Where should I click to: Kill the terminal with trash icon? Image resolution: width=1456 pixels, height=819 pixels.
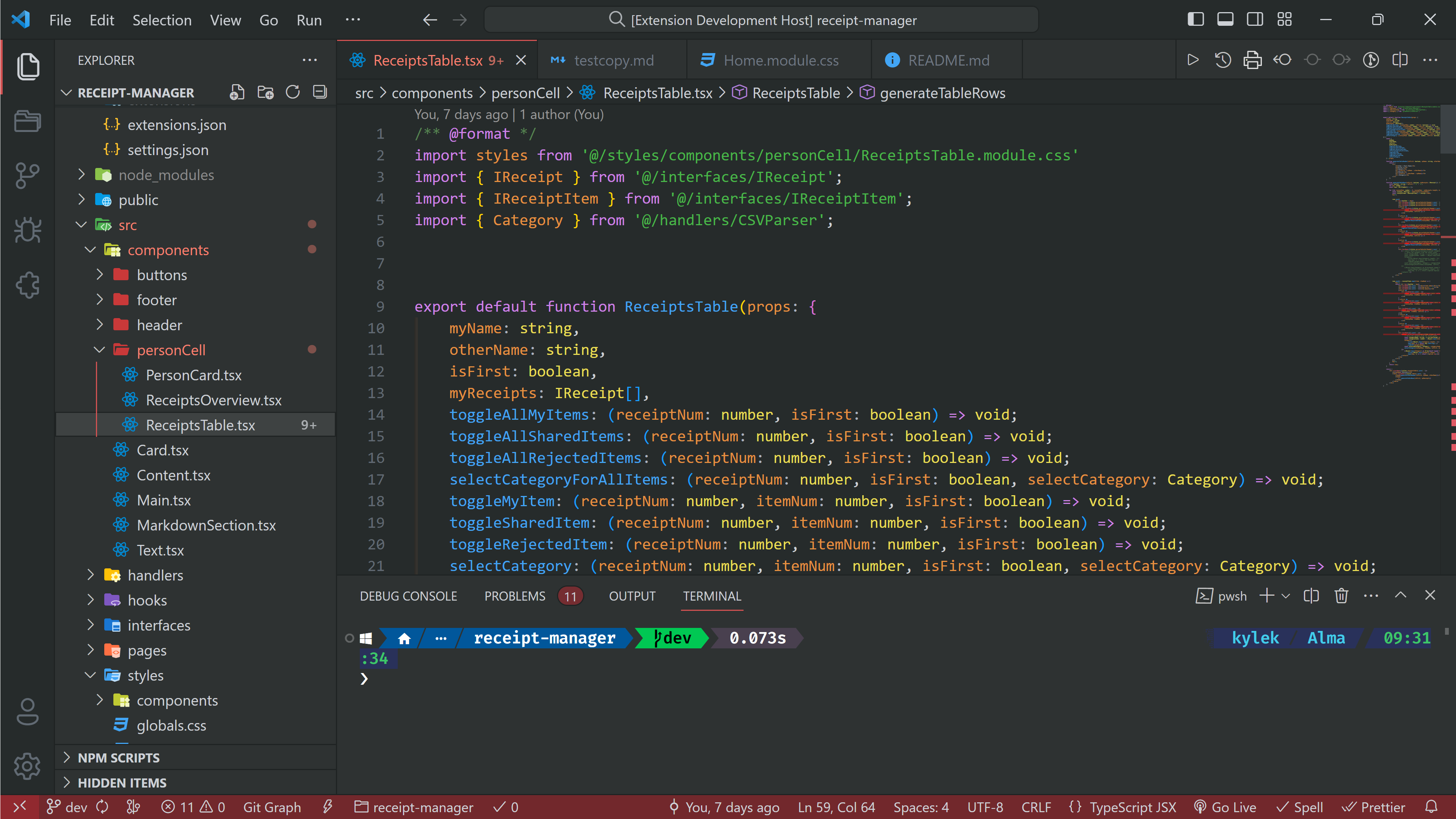[1341, 596]
